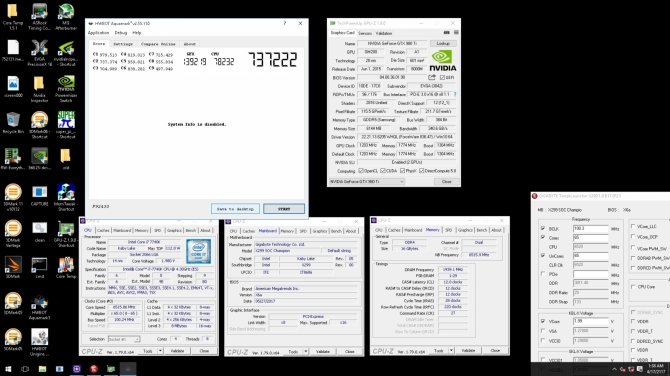Open the Caches tab in CPU-Z CPU window

click(x=103, y=230)
